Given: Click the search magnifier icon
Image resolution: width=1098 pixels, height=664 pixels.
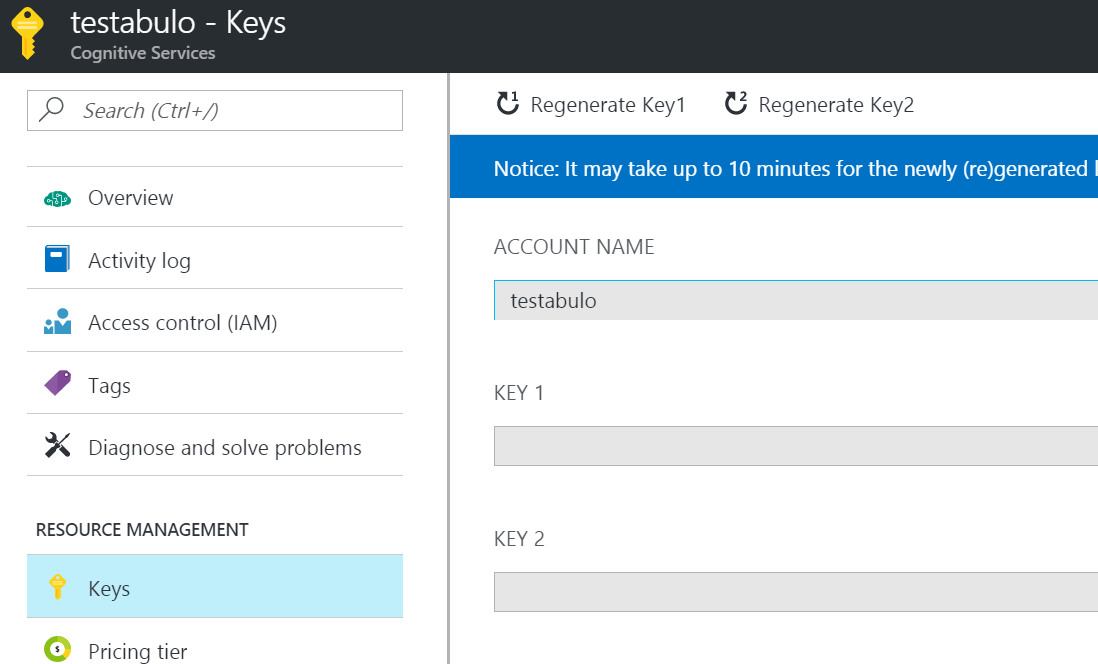Looking at the screenshot, I should point(51,109).
